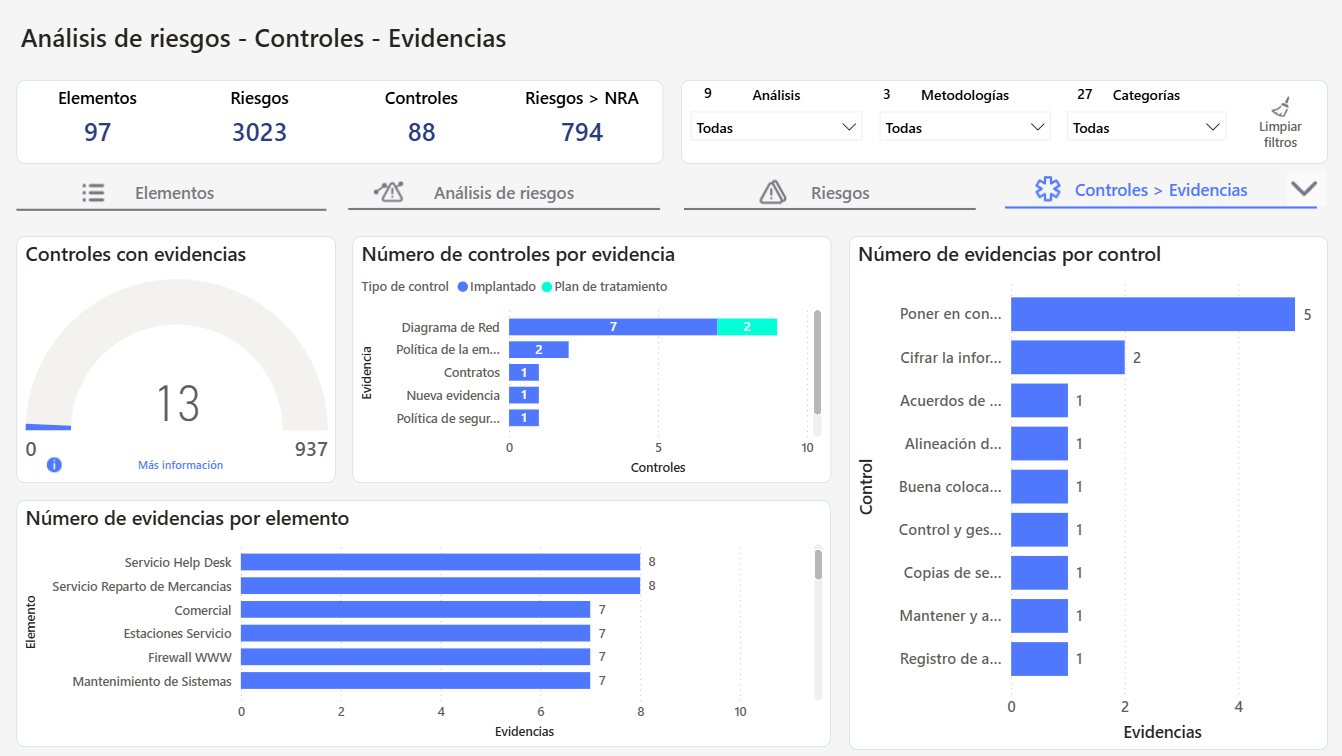This screenshot has width=1342, height=756.
Task: Expand the chevron next to Controles > Evidencias
Action: click(x=1304, y=189)
